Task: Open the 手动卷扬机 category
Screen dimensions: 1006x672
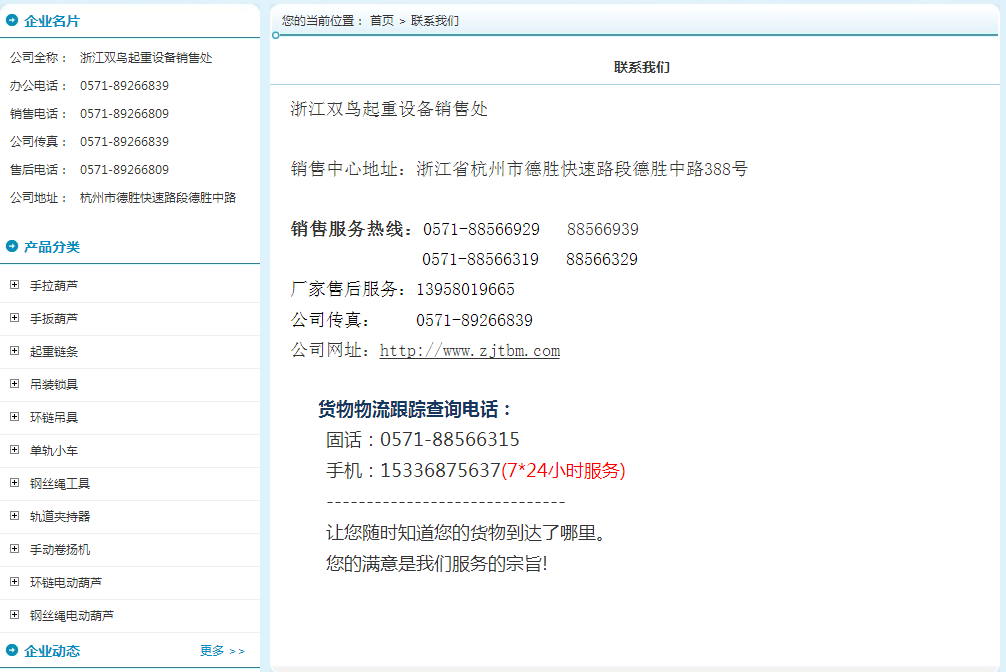Action: click(x=60, y=550)
